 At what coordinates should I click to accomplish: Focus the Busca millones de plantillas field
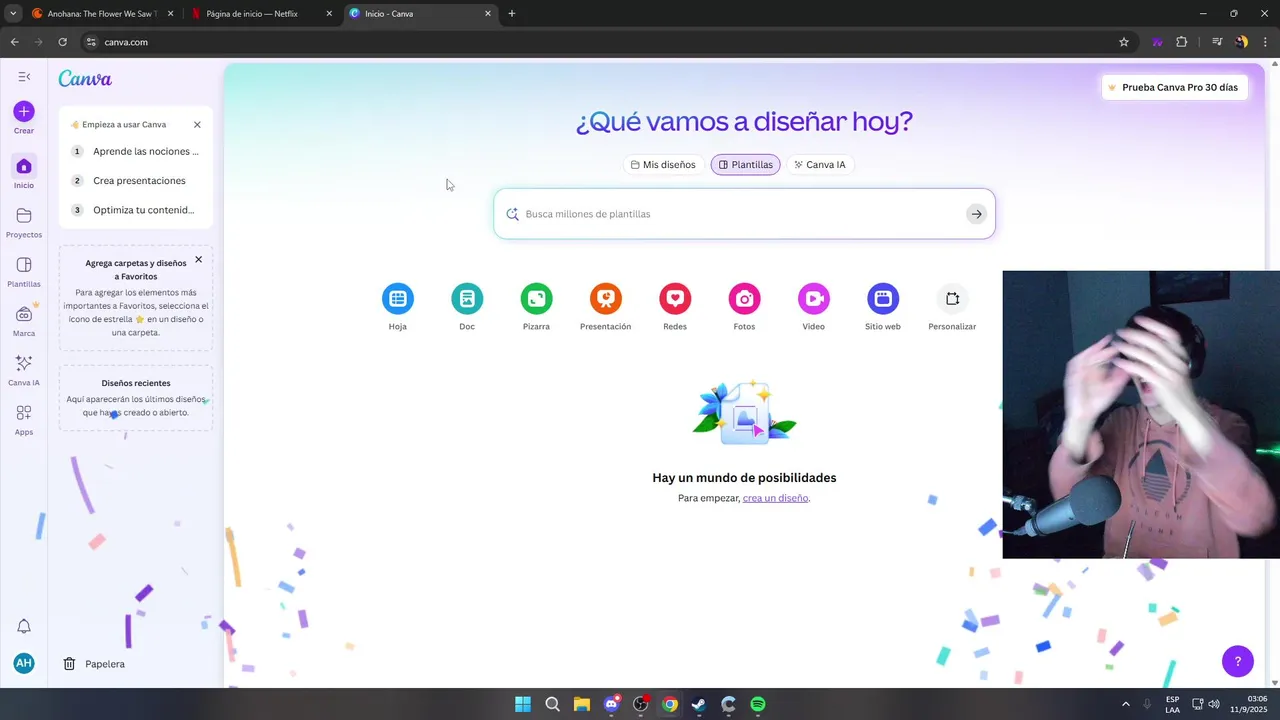[744, 214]
